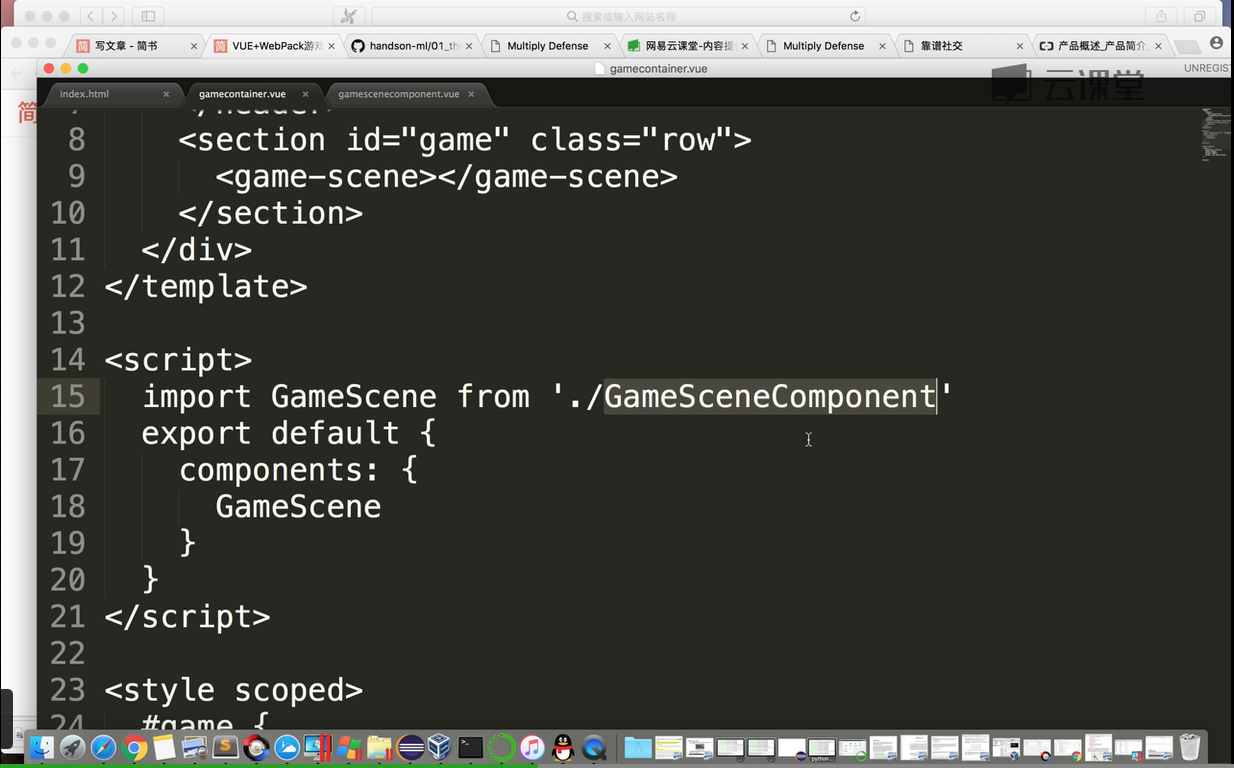Click the minimap in the Sublime editor

pos(1214,133)
